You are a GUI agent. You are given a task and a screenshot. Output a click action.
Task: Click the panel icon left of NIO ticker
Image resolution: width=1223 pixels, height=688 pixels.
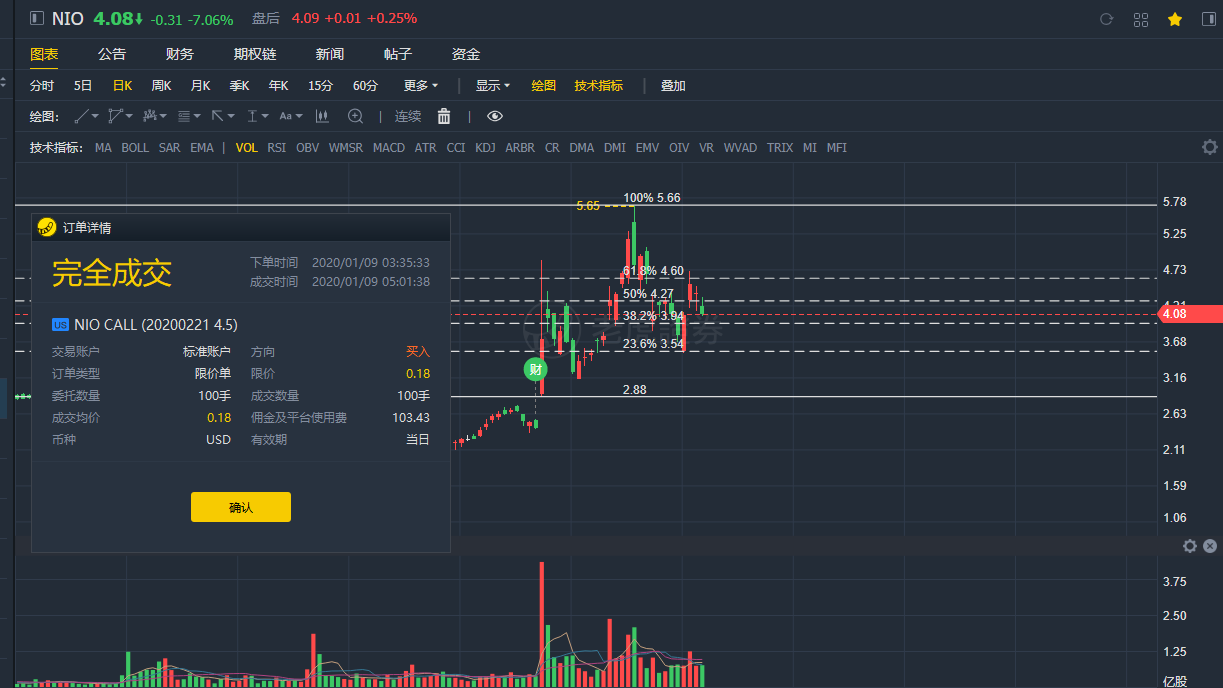click(37, 18)
